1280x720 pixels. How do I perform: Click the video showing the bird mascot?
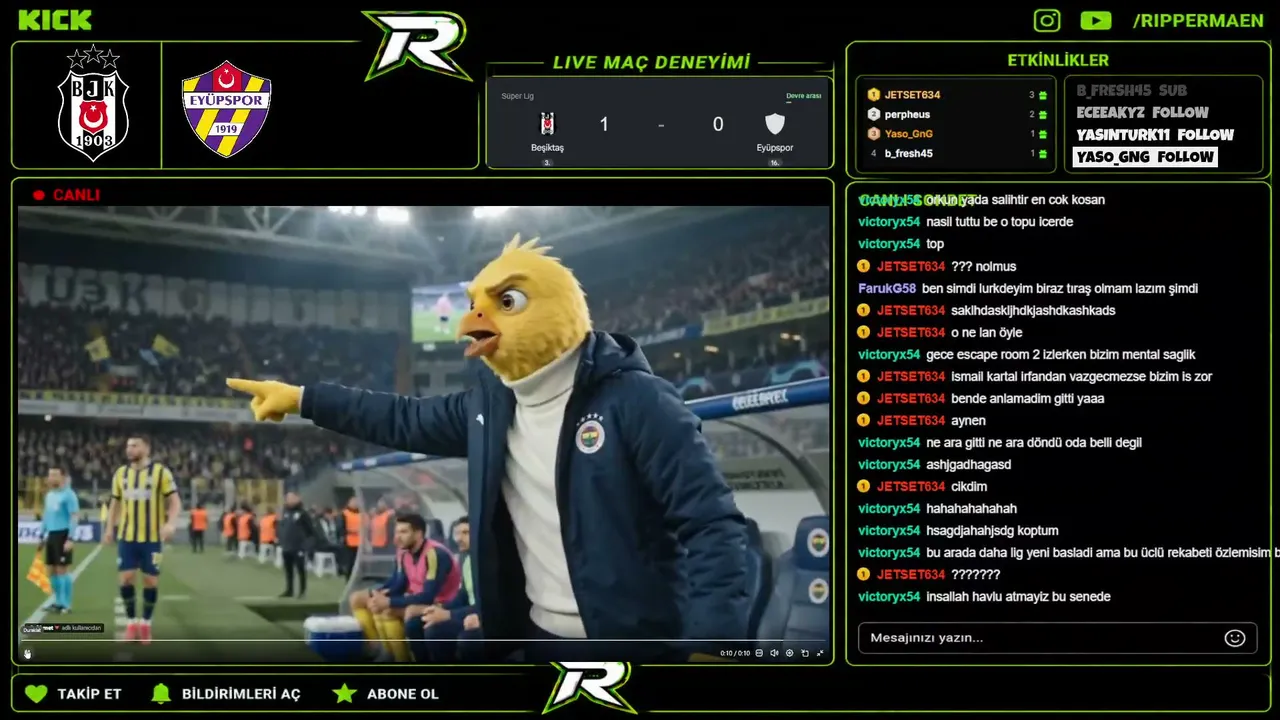[424, 432]
